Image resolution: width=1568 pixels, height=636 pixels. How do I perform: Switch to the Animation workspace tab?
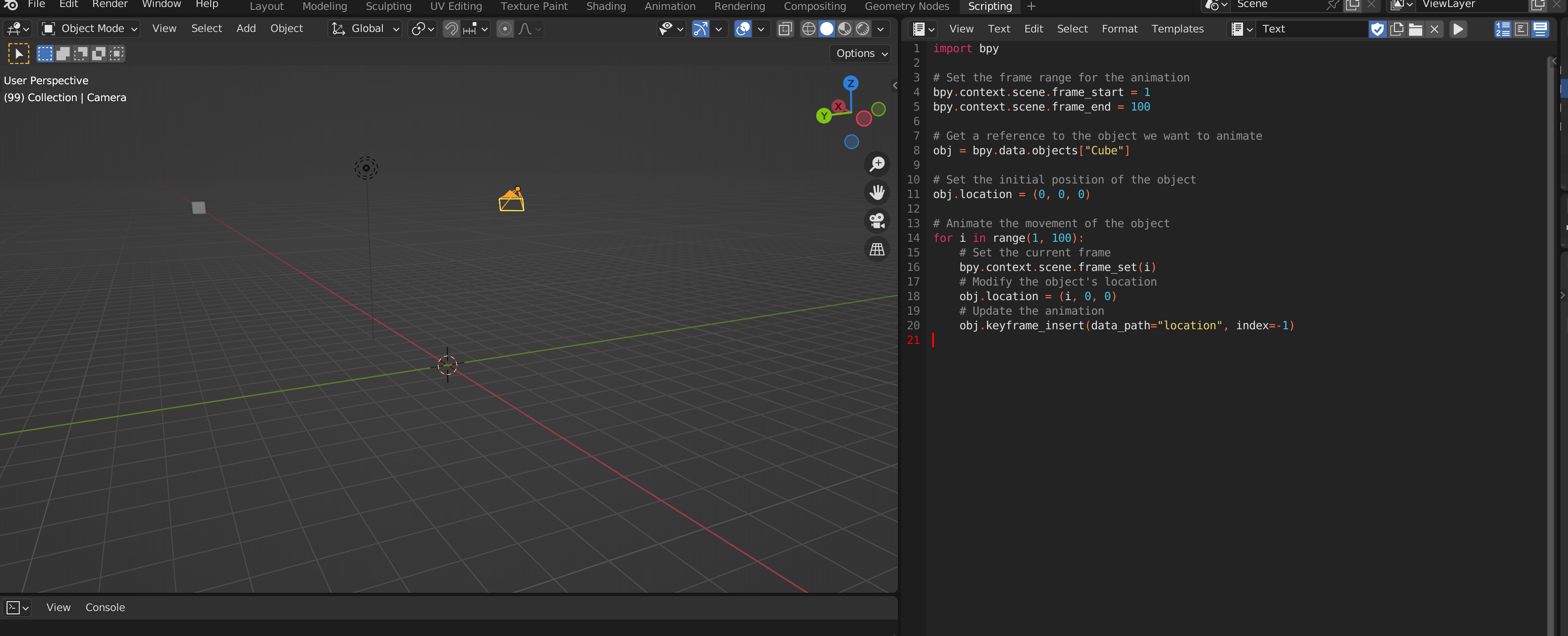pyautogui.click(x=670, y=7)
